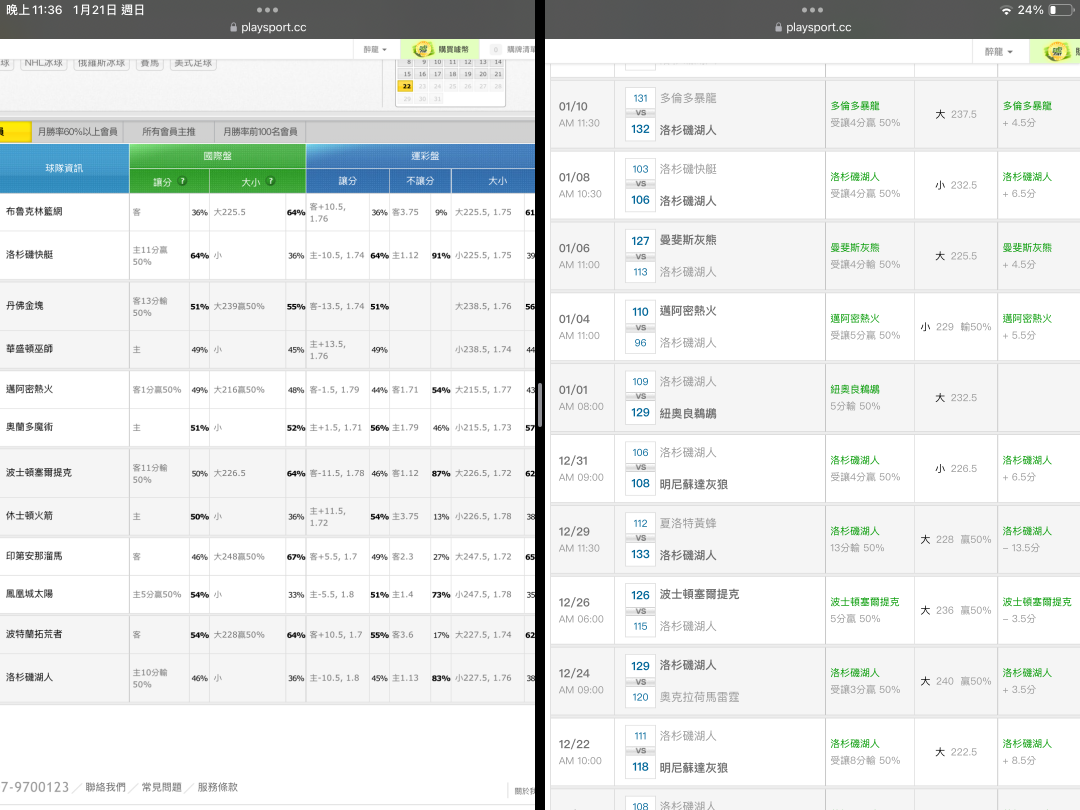Click team name 丹佛金塊

tap(25, 306)
